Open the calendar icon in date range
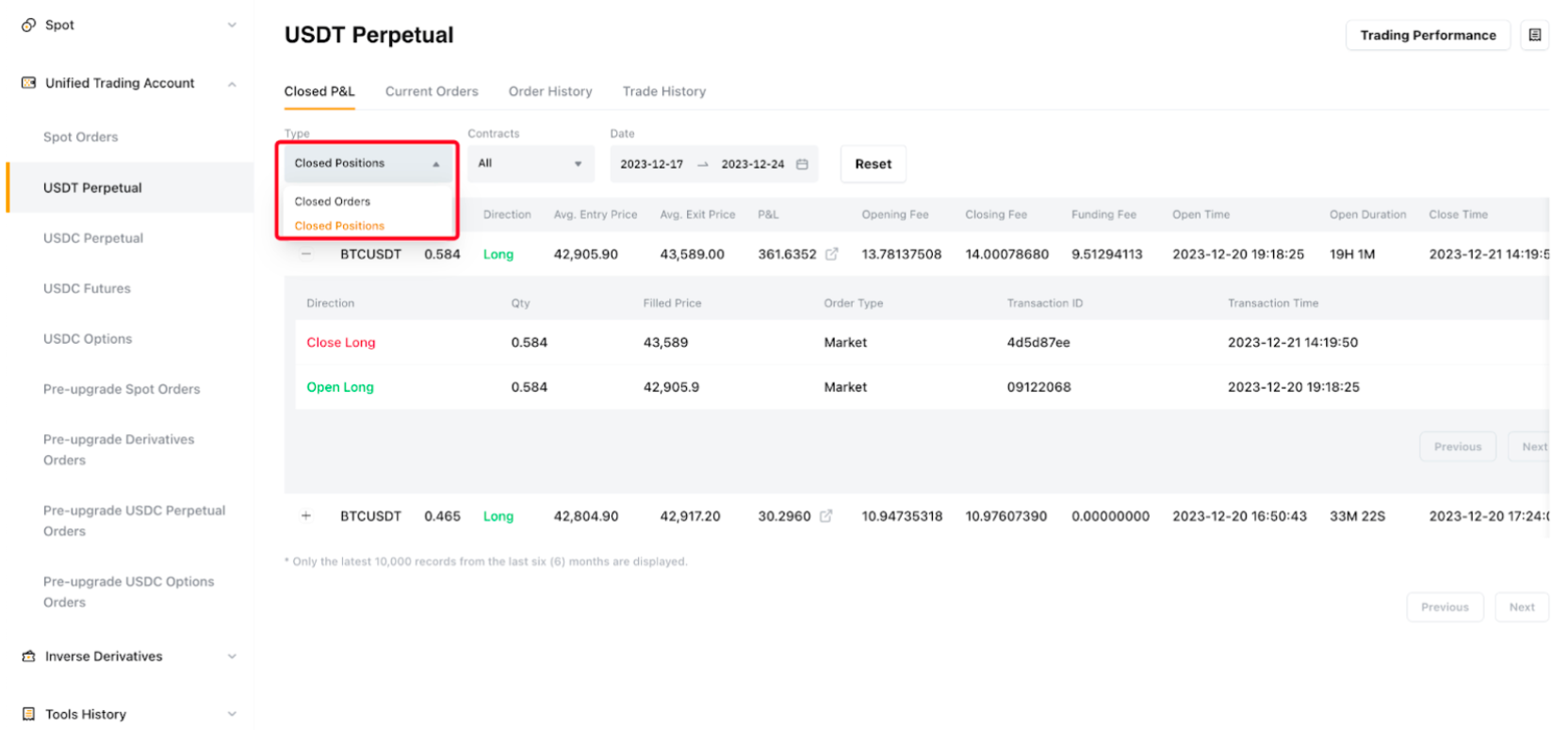This screenshot has height=730, width=1568. tap(802, 164)
